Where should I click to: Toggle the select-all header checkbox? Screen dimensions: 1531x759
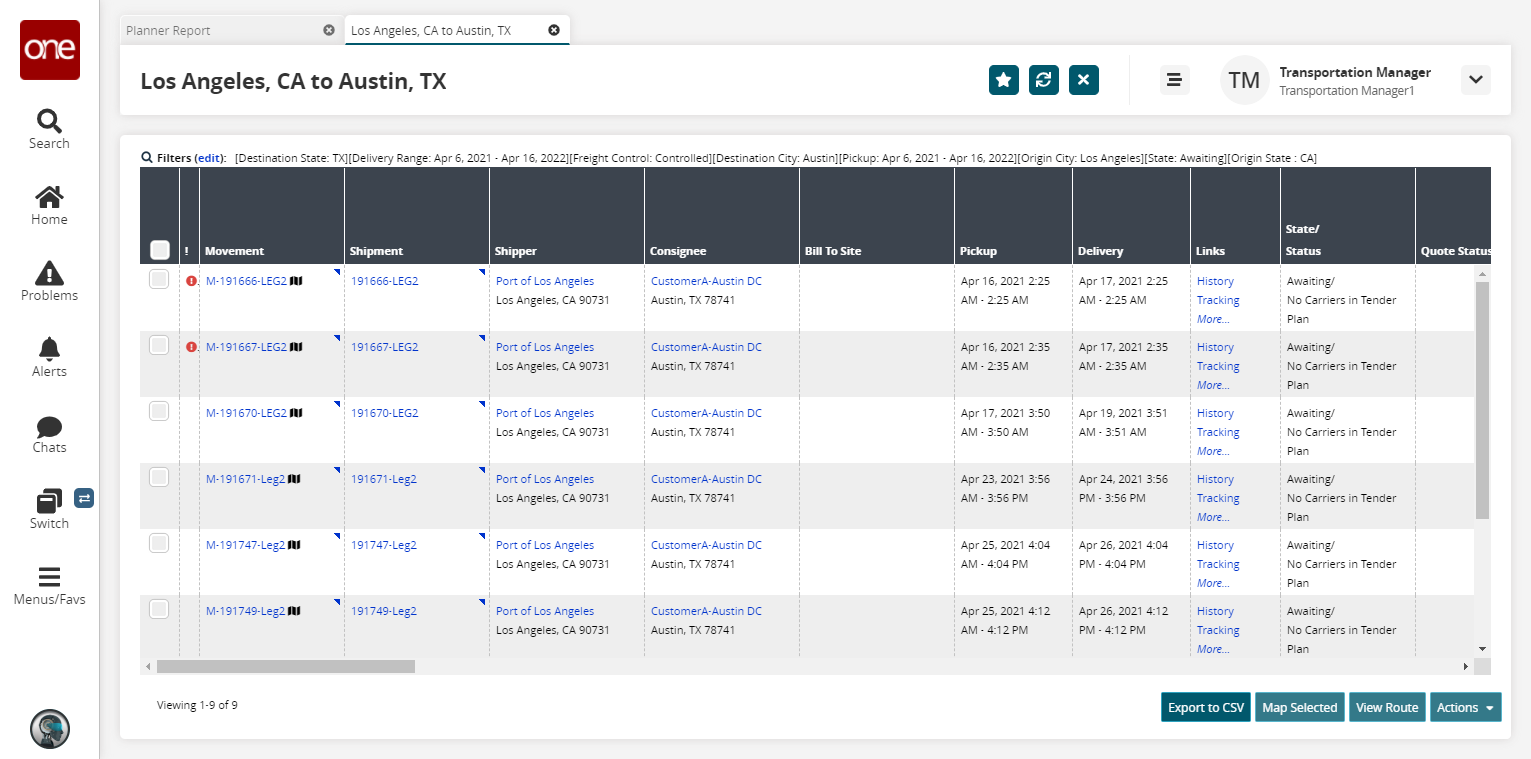click(x=159, y=250)
